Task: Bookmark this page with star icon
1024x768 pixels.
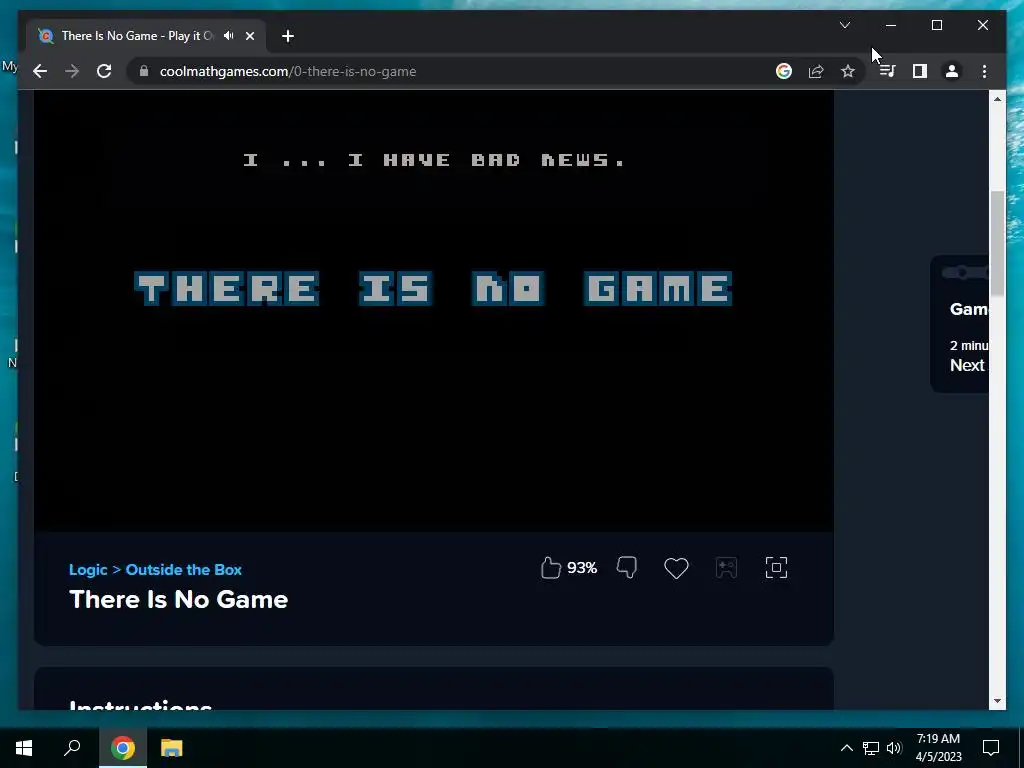Action: coord(848,71)
